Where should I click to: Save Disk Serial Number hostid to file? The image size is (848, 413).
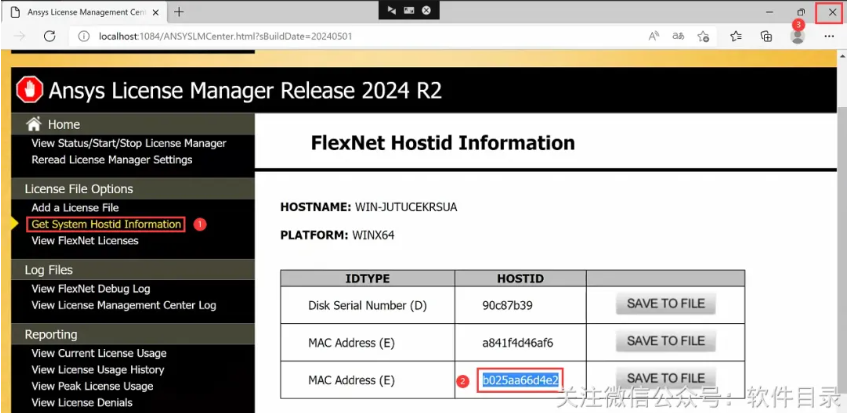click(x=665, y=303)
